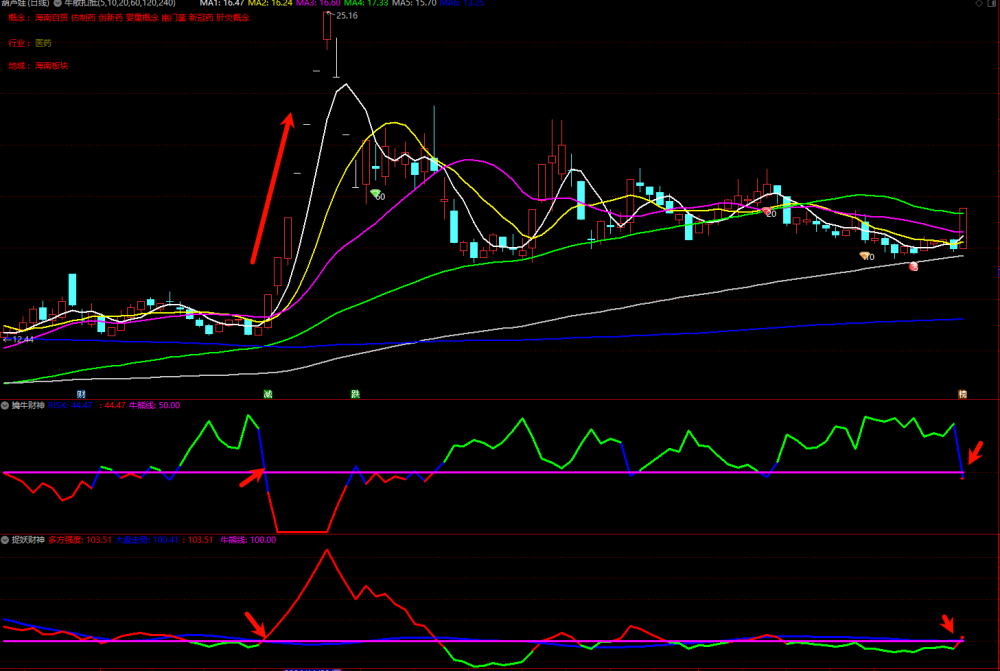This screenshot has width=1000, height=671.
Task: Click the 擒牛财神 indicator name
Action: click(x=28, y=406)
